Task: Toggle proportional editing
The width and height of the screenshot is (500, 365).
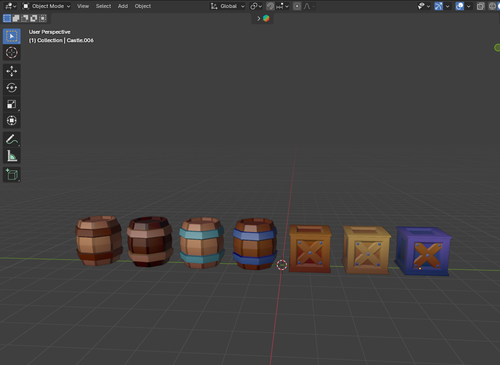Action: (297, 6)
